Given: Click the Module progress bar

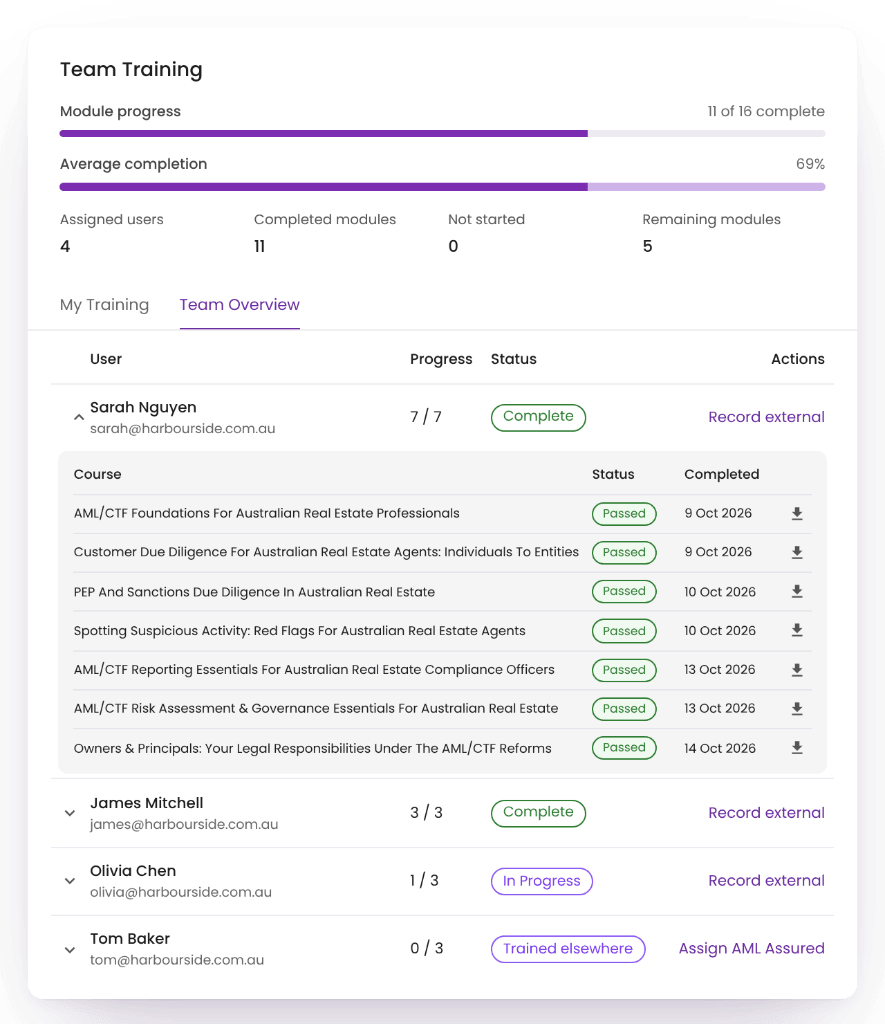Looking at the screenshot, I should [x=442, y=133].
